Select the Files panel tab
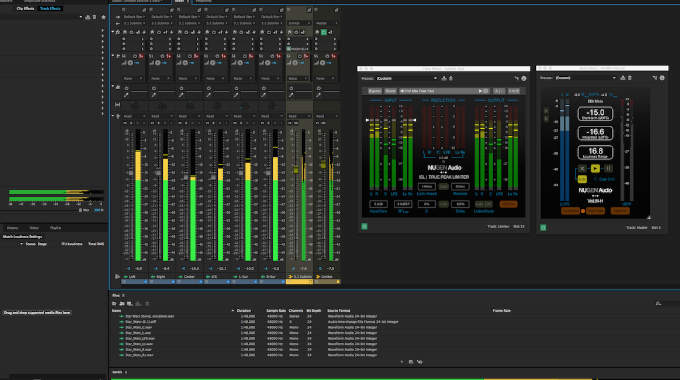Screen dimensions: 680x380 click(x=116, y=295)
